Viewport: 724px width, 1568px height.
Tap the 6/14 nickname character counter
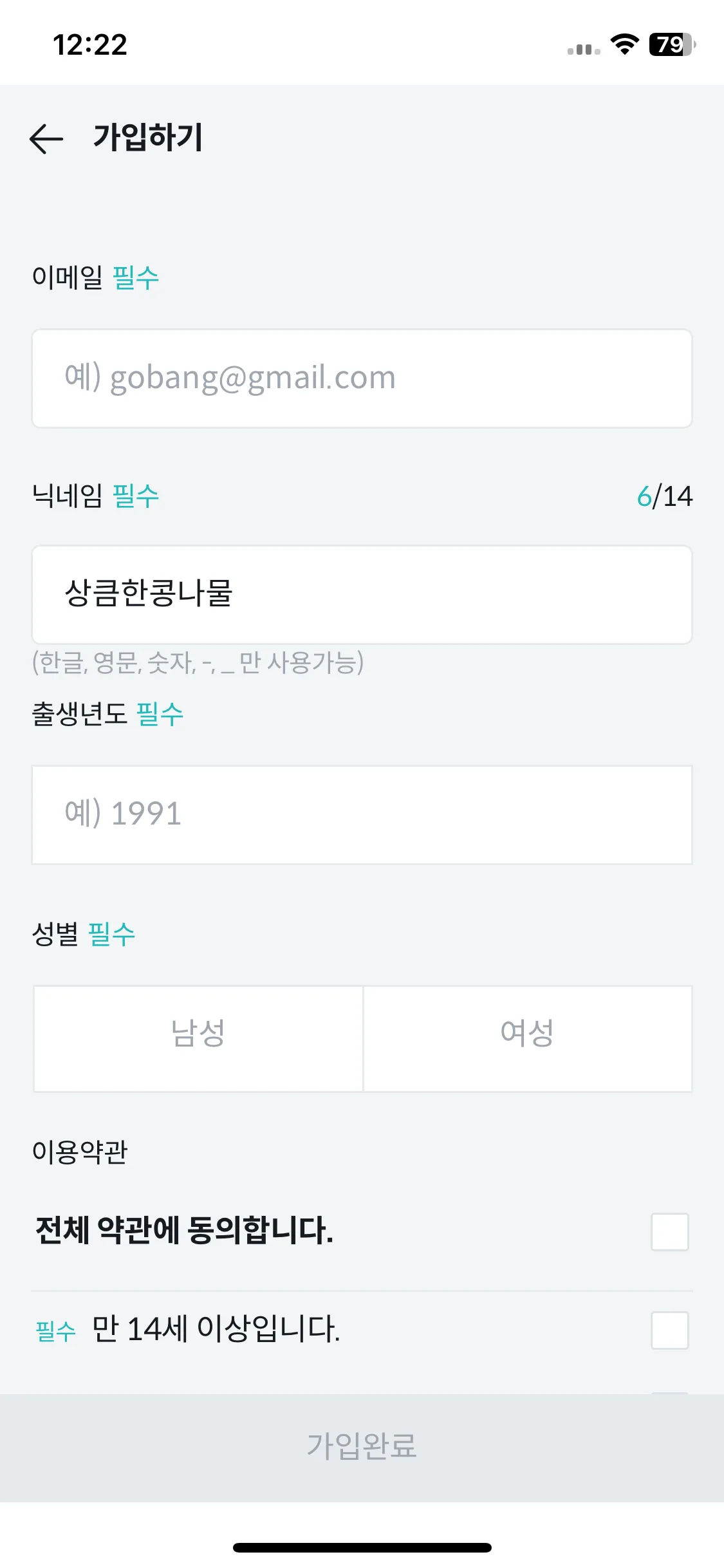665,496
